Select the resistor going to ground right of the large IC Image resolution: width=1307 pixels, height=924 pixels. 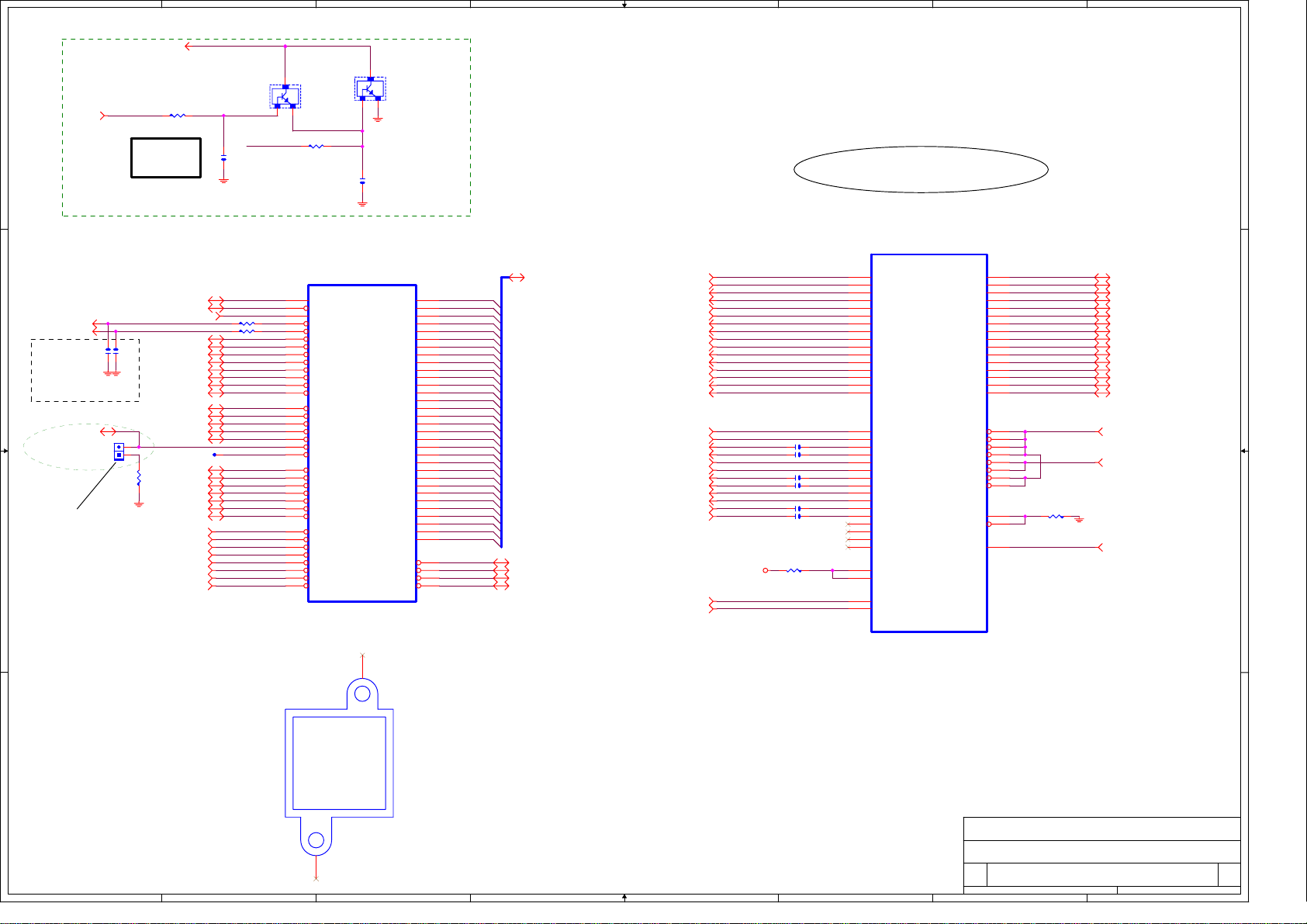(x=1056, y=516)
